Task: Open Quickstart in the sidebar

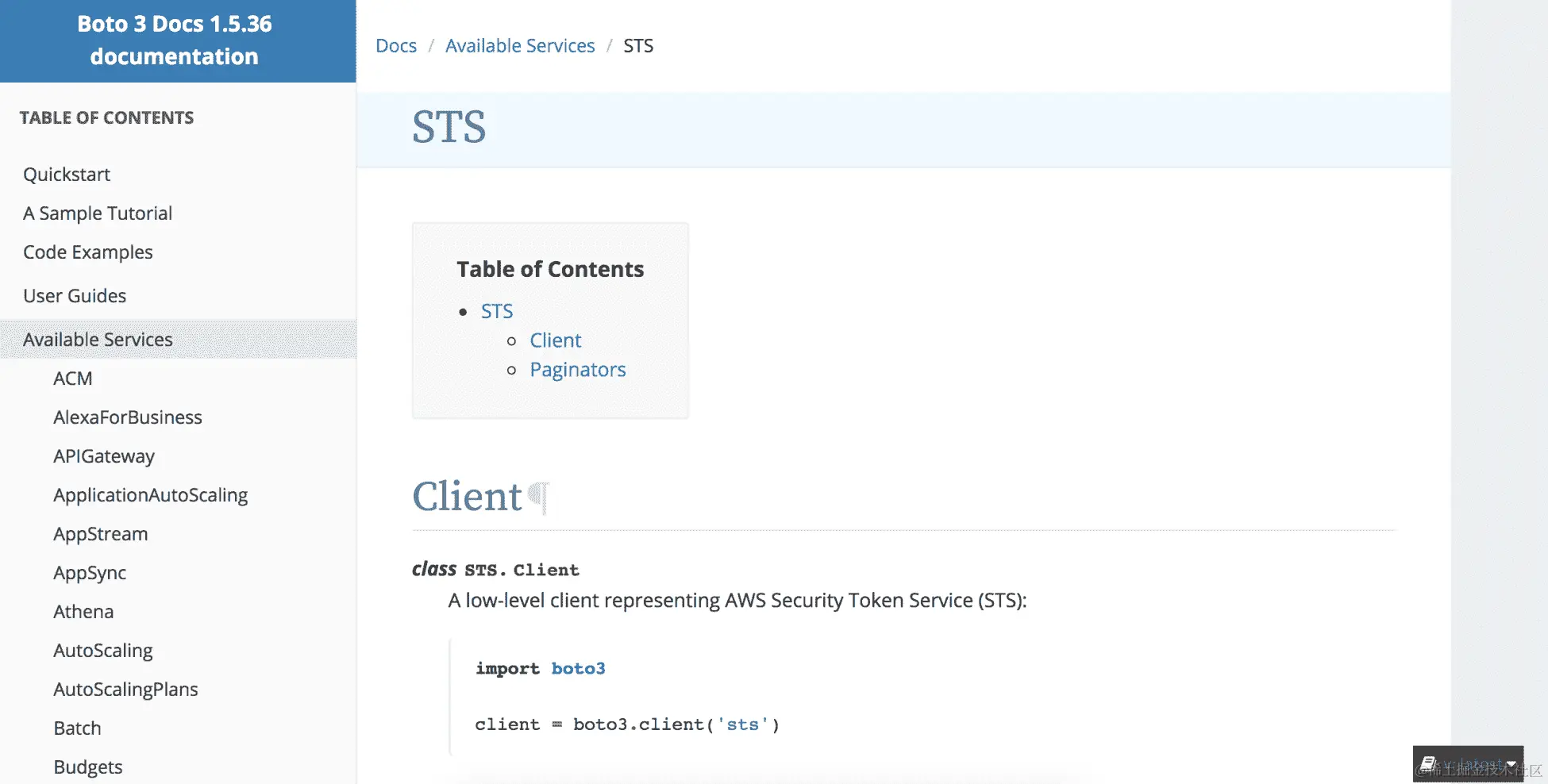Action: click(67, 175)
